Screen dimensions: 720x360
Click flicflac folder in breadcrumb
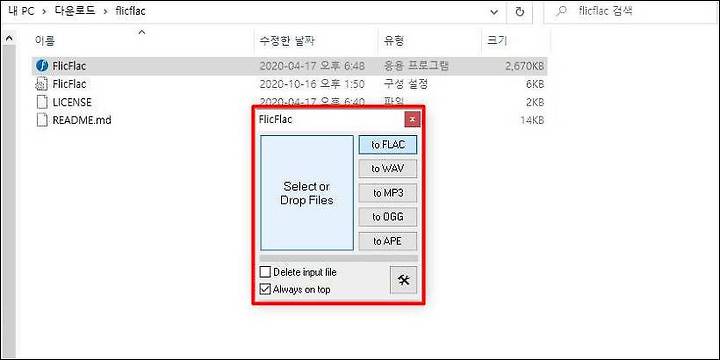(x=130, y=11)
